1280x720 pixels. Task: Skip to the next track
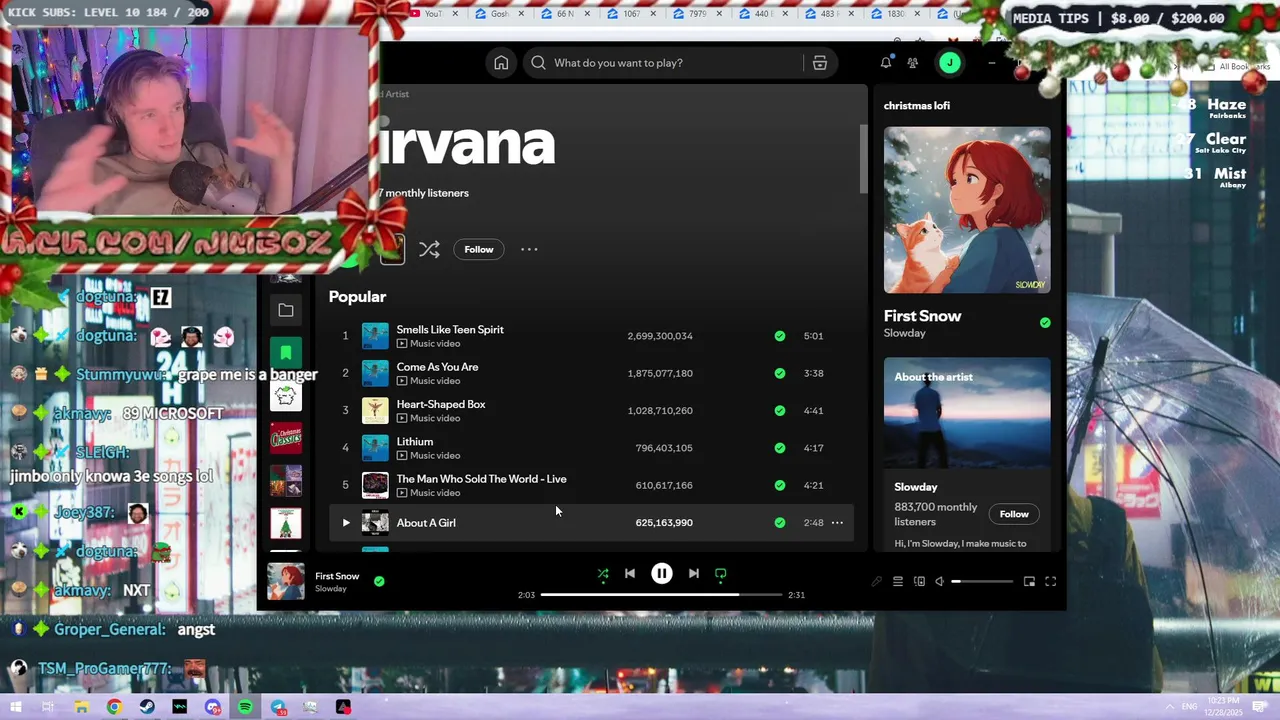click(x=694, y=574)
